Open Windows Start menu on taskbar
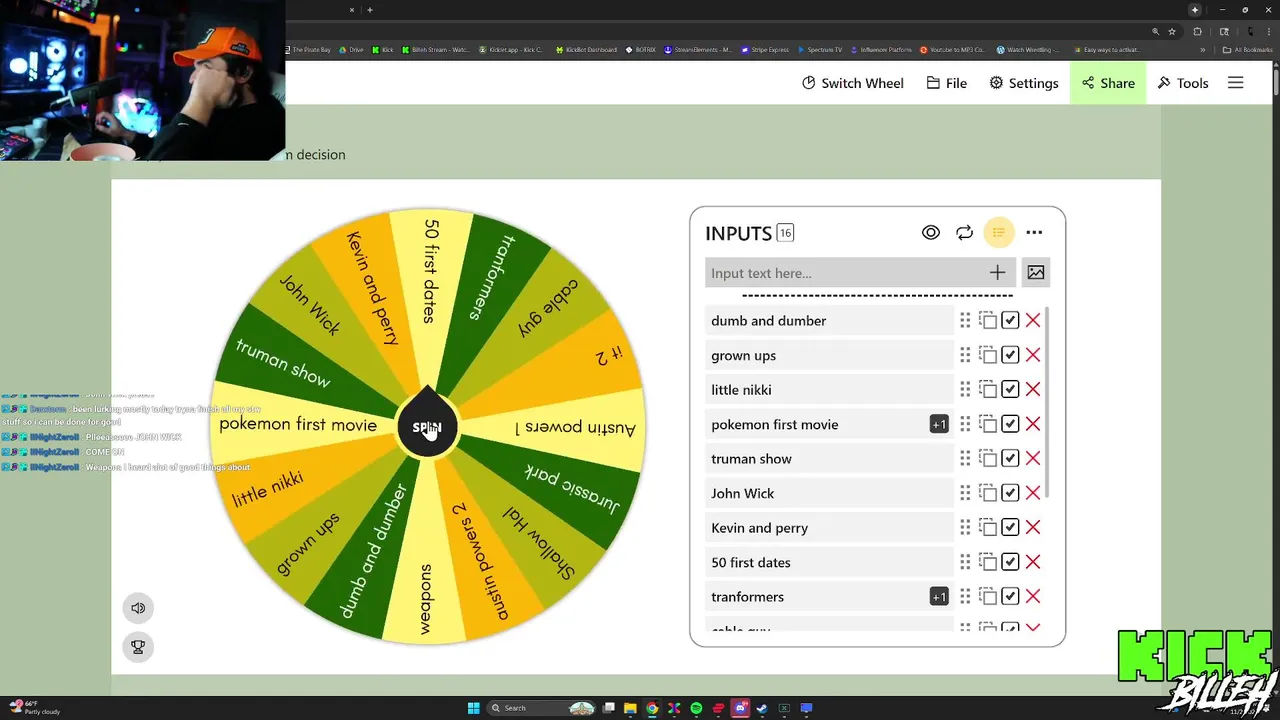The width and height of the screenshot is (1280, 720). [473, 708]
